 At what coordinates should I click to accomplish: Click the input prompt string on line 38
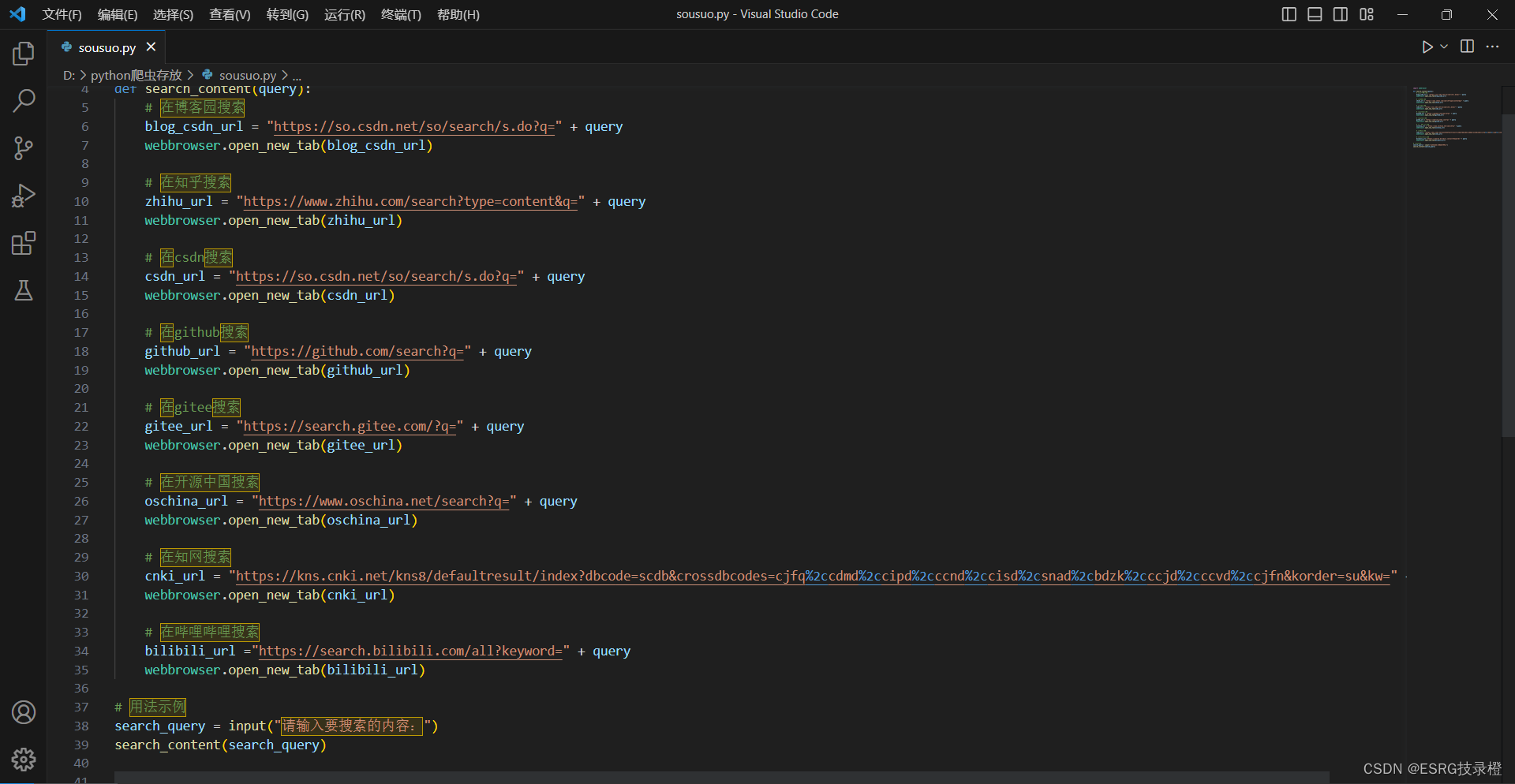click(x=352, y=726)
